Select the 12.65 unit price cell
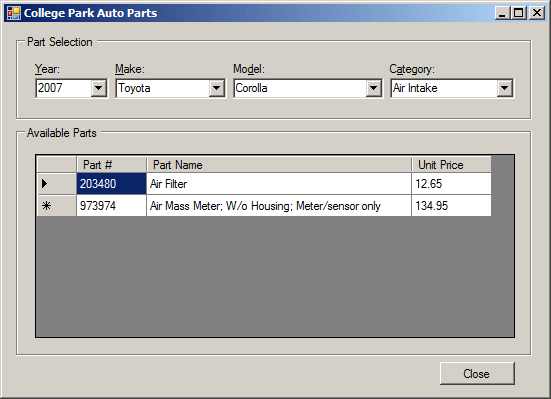The height and width of the screenshot is (399, 551). pos(452,184)
